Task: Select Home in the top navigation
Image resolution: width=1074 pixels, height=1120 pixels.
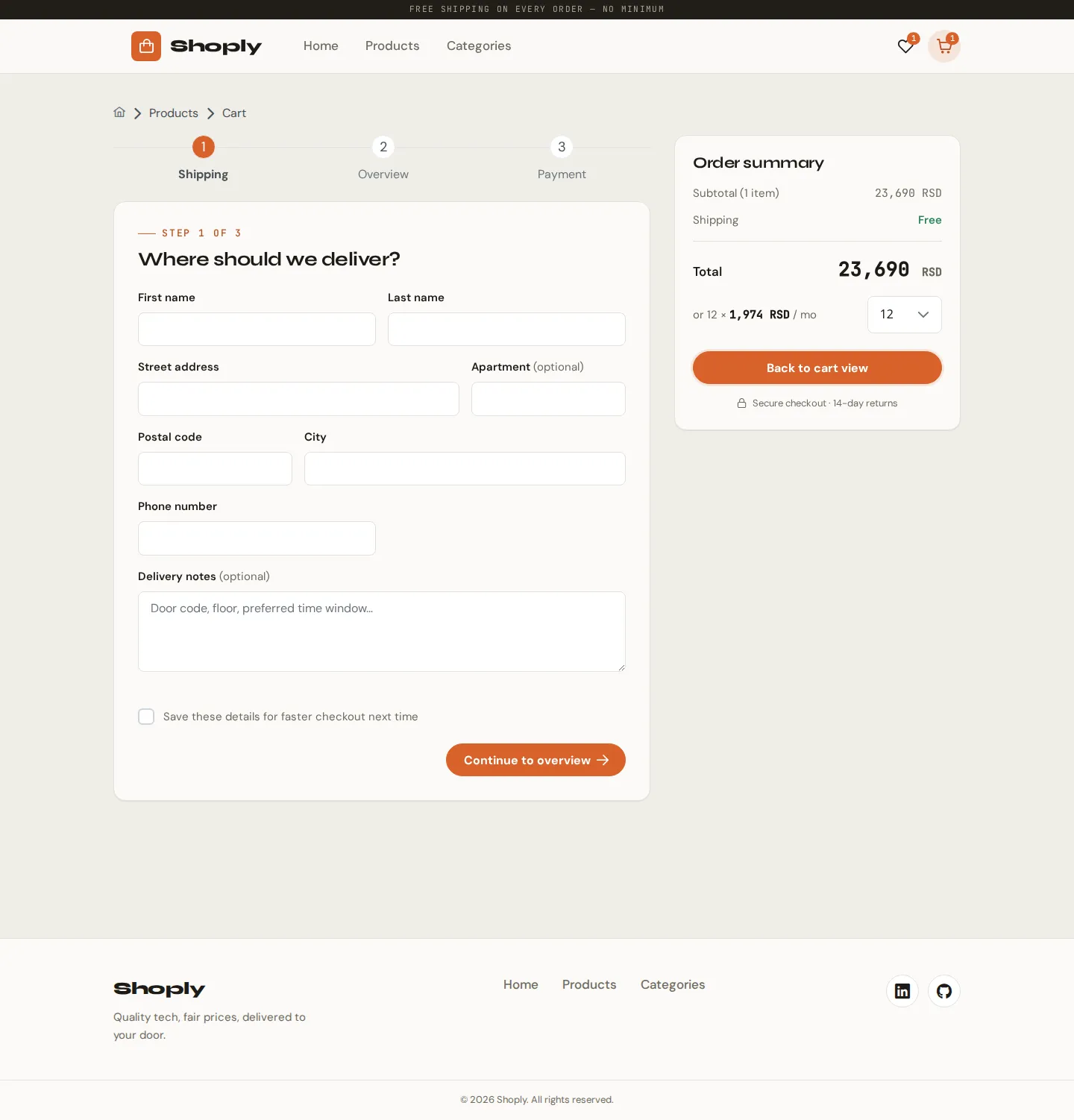Action: tap(321, 45)
